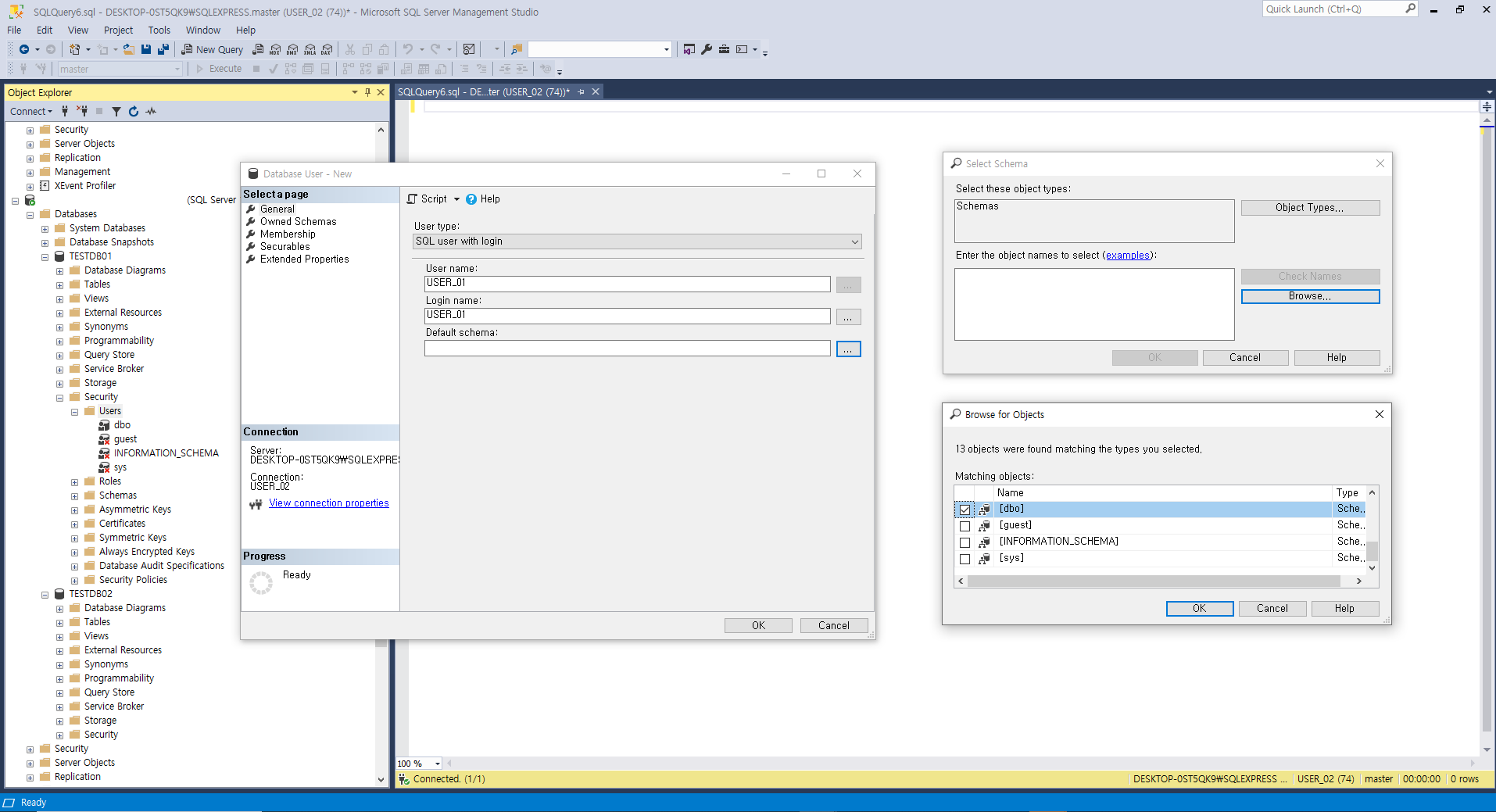Click the Quick Launch search magnifier icon
Viewport: 1496px width, 812px height.
(x=1410, y=9)
